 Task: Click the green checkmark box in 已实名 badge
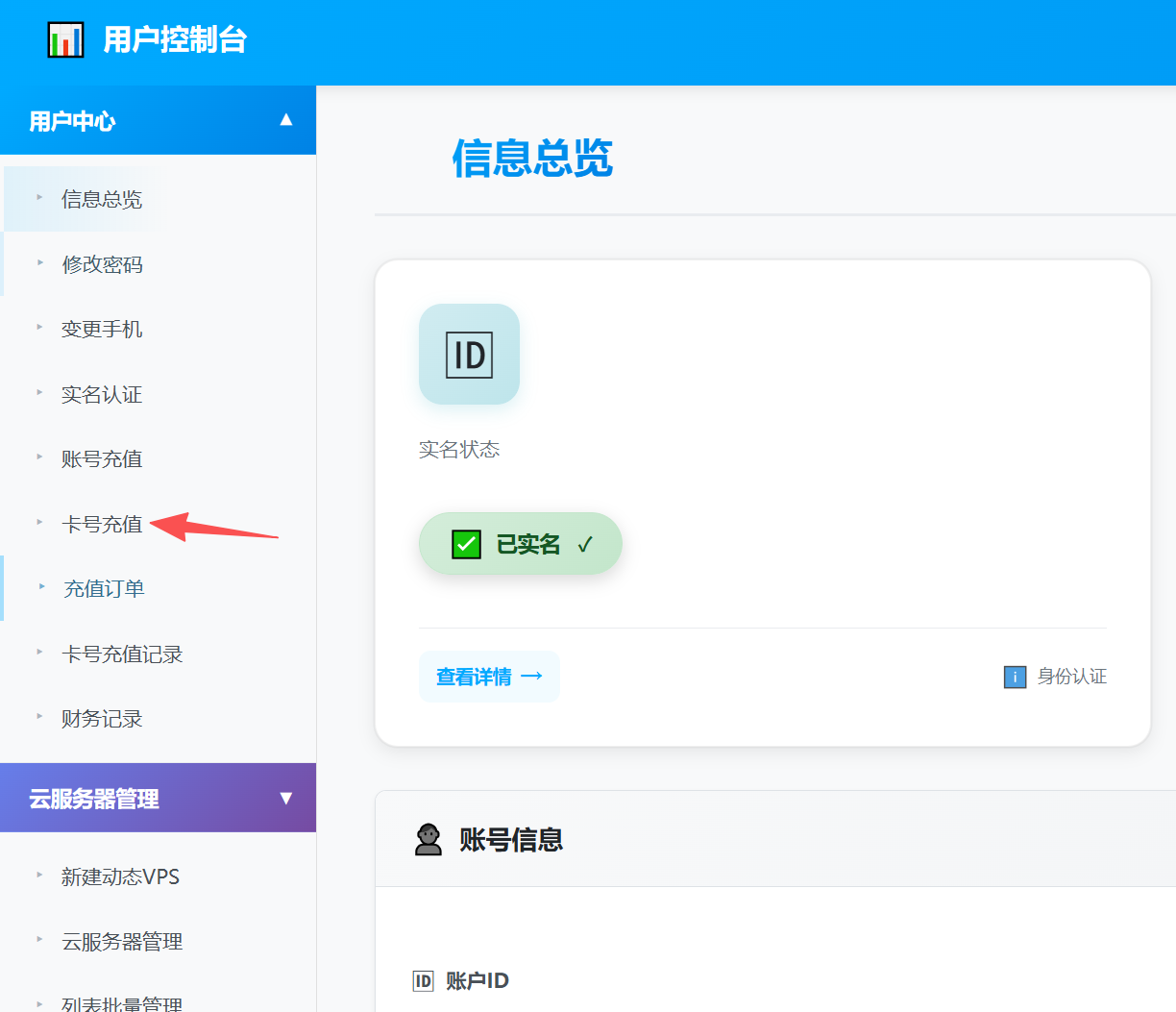466,545
